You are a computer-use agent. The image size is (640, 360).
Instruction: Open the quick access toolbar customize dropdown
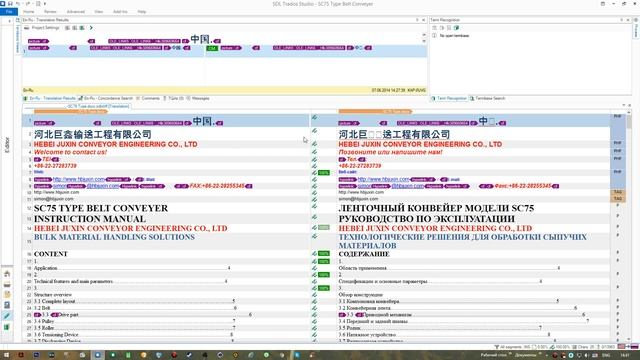point(44,4)
